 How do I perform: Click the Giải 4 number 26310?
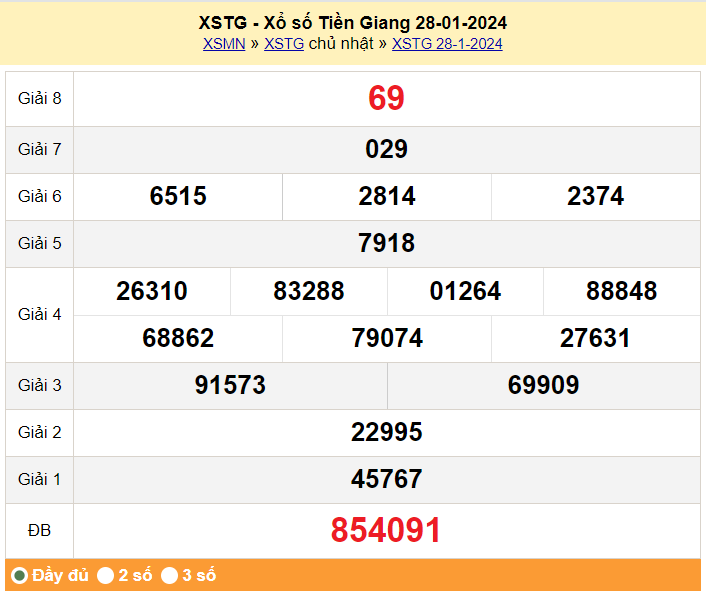(x=152, y=291)
